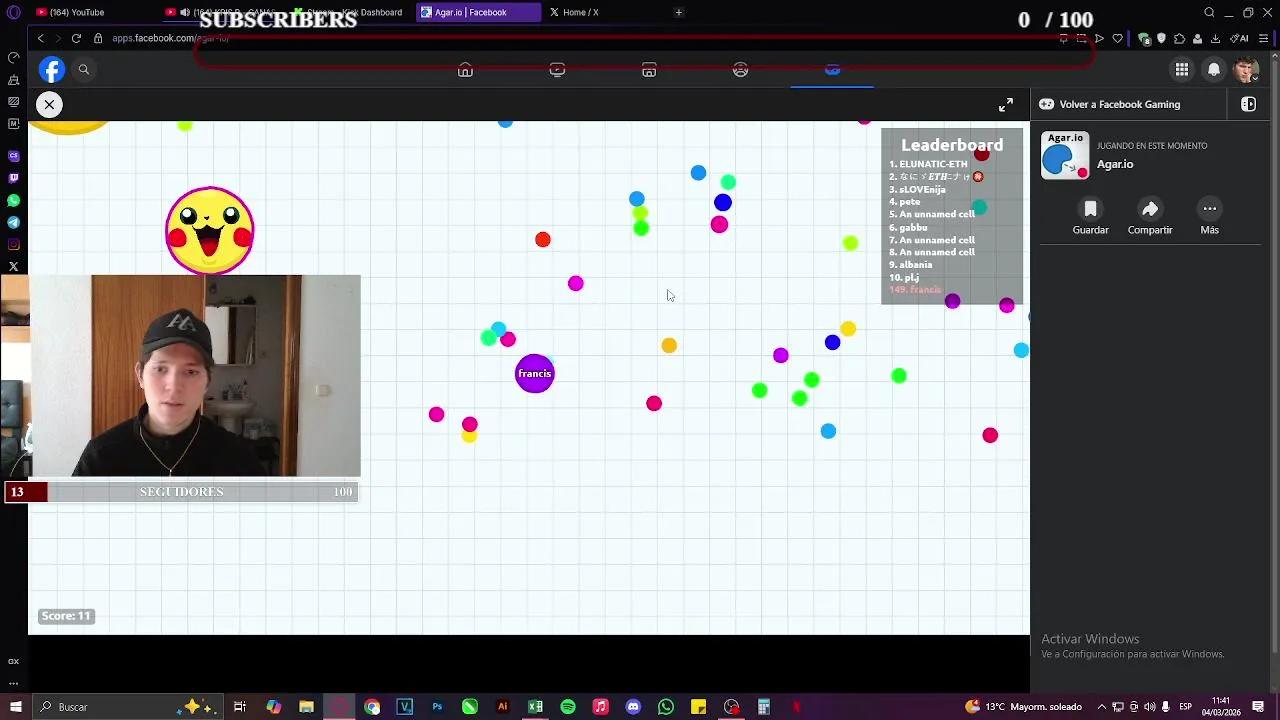Open Telegram in Opera sidebar
1280x720 pixels.
click(14, 222)
